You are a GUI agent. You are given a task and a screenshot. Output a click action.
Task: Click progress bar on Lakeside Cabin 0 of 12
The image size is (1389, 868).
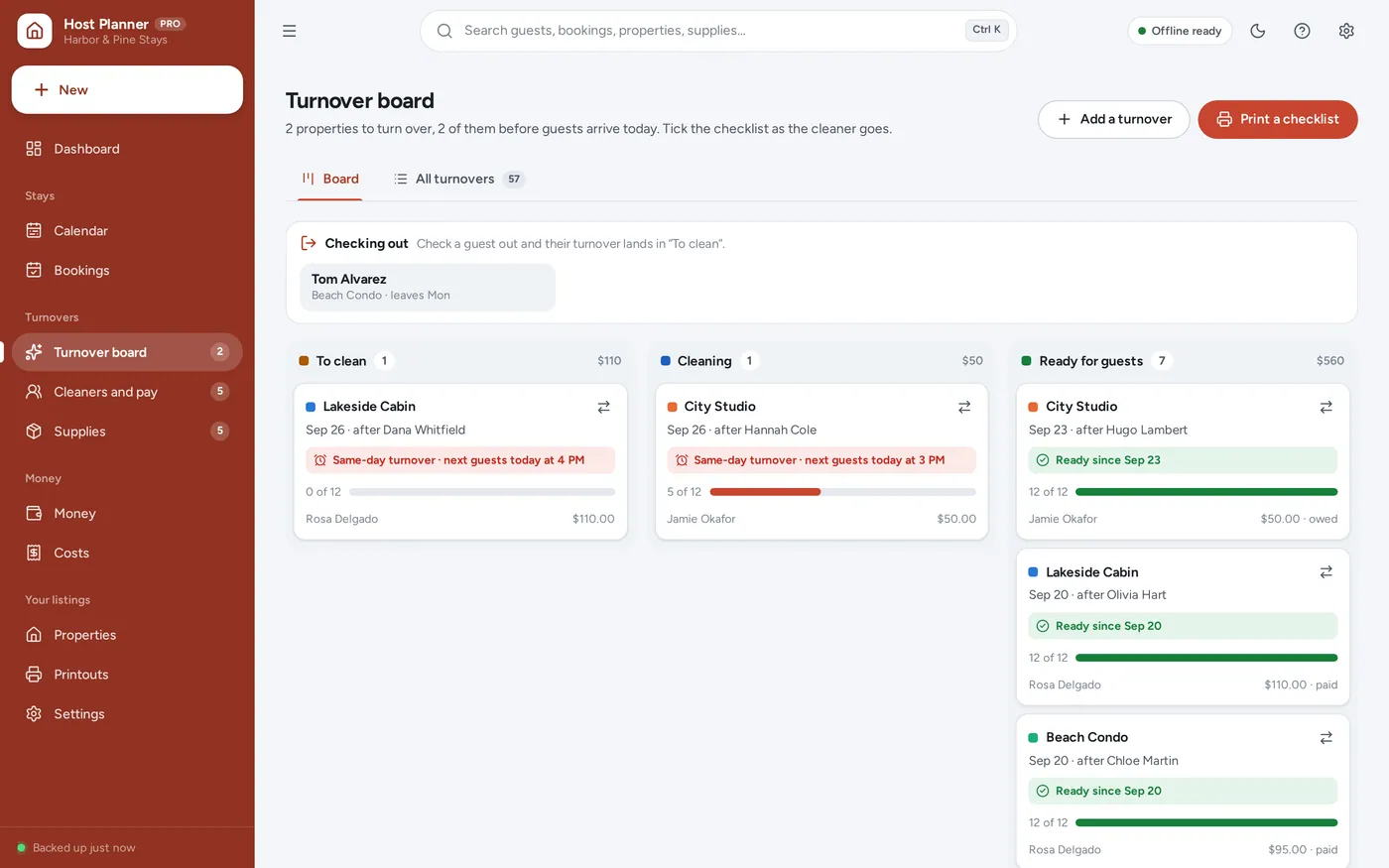(482, 492)
